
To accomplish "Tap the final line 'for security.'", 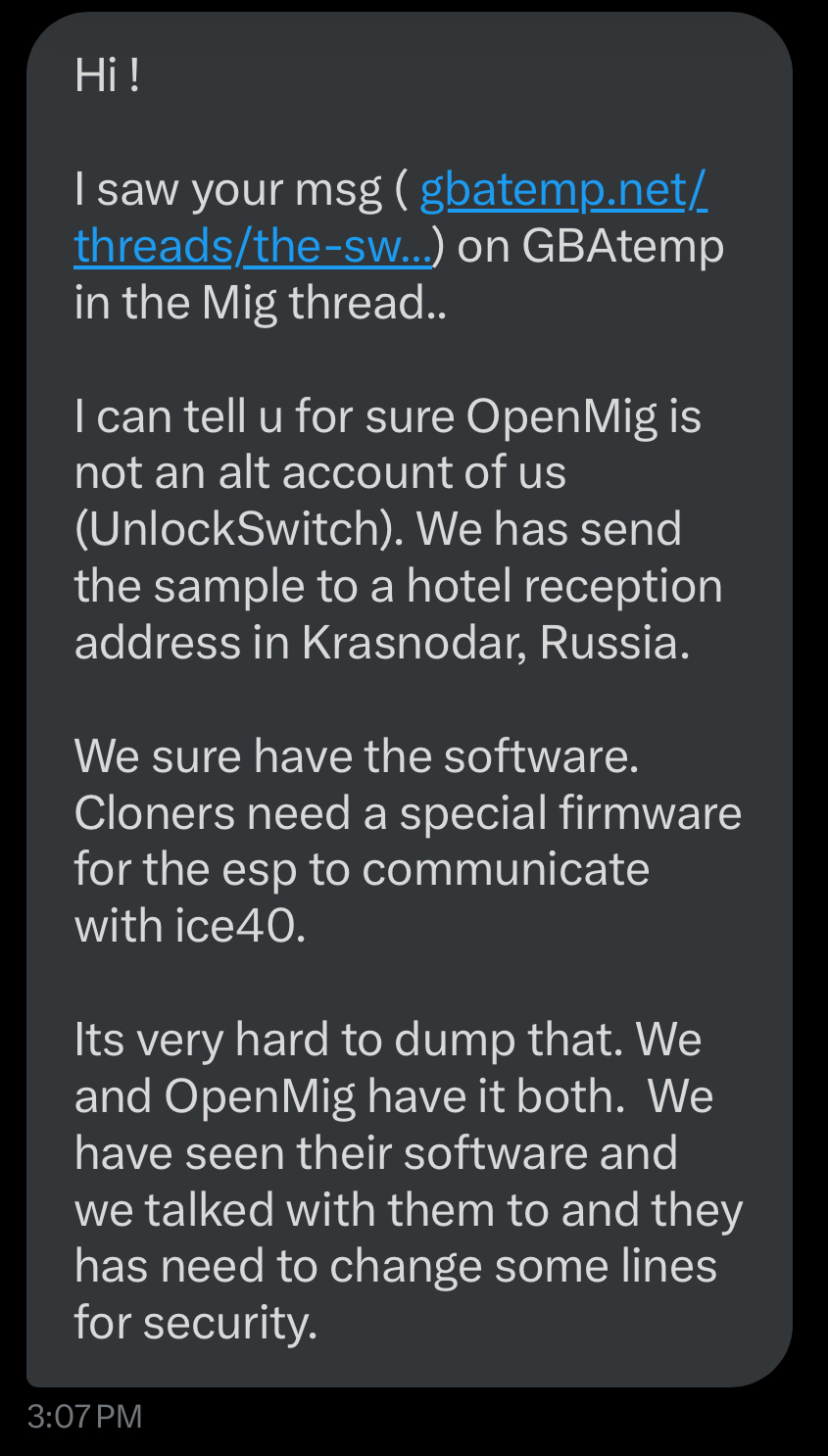I will 196,1323.
